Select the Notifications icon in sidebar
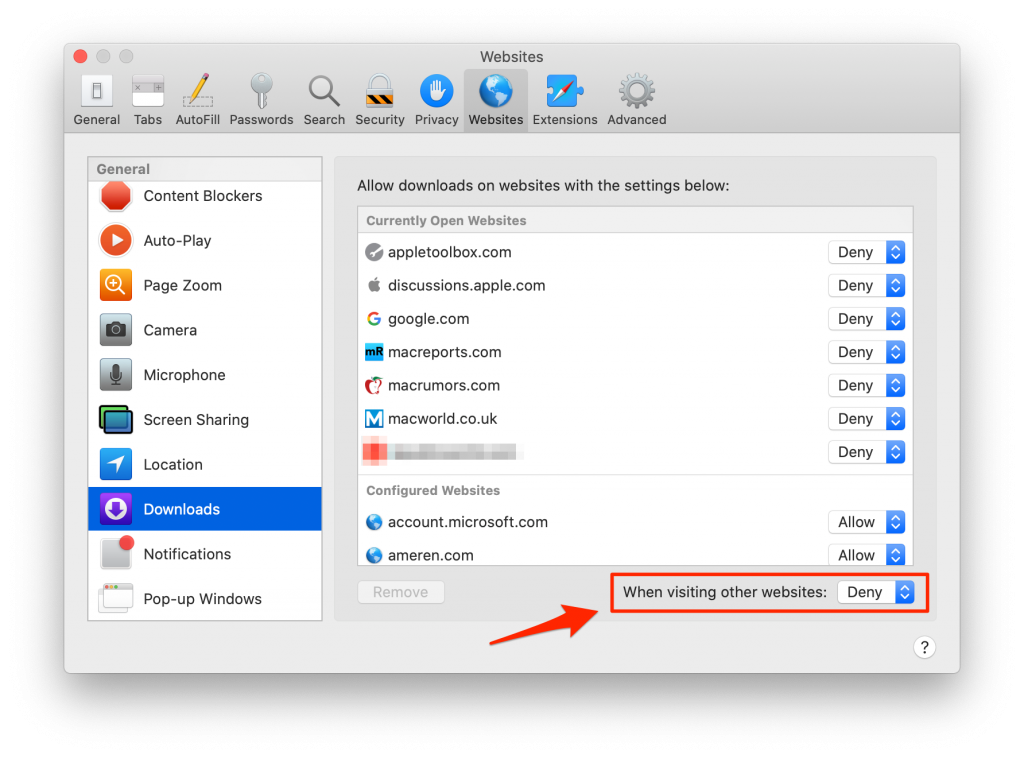 tap(117, 552)
